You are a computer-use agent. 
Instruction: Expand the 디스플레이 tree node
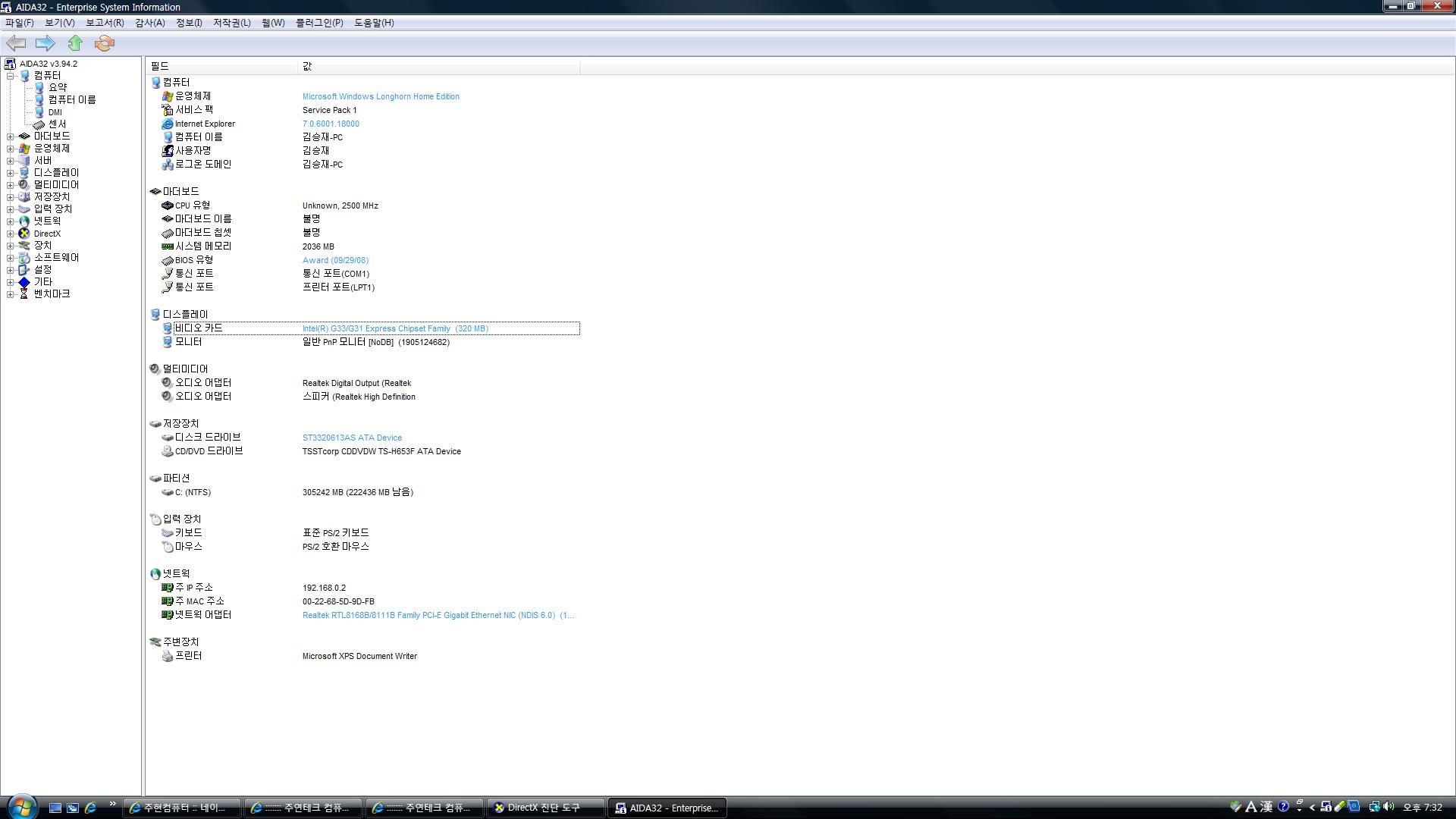10,173
